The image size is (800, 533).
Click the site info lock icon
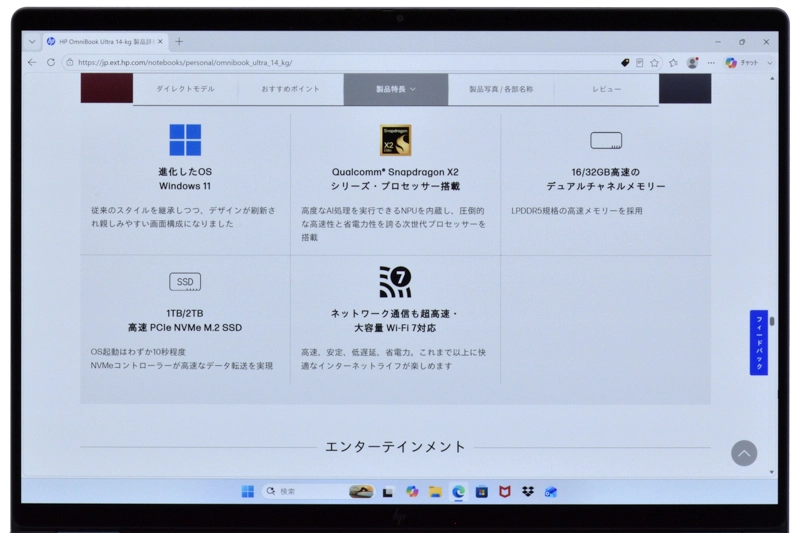pos(70,62)
